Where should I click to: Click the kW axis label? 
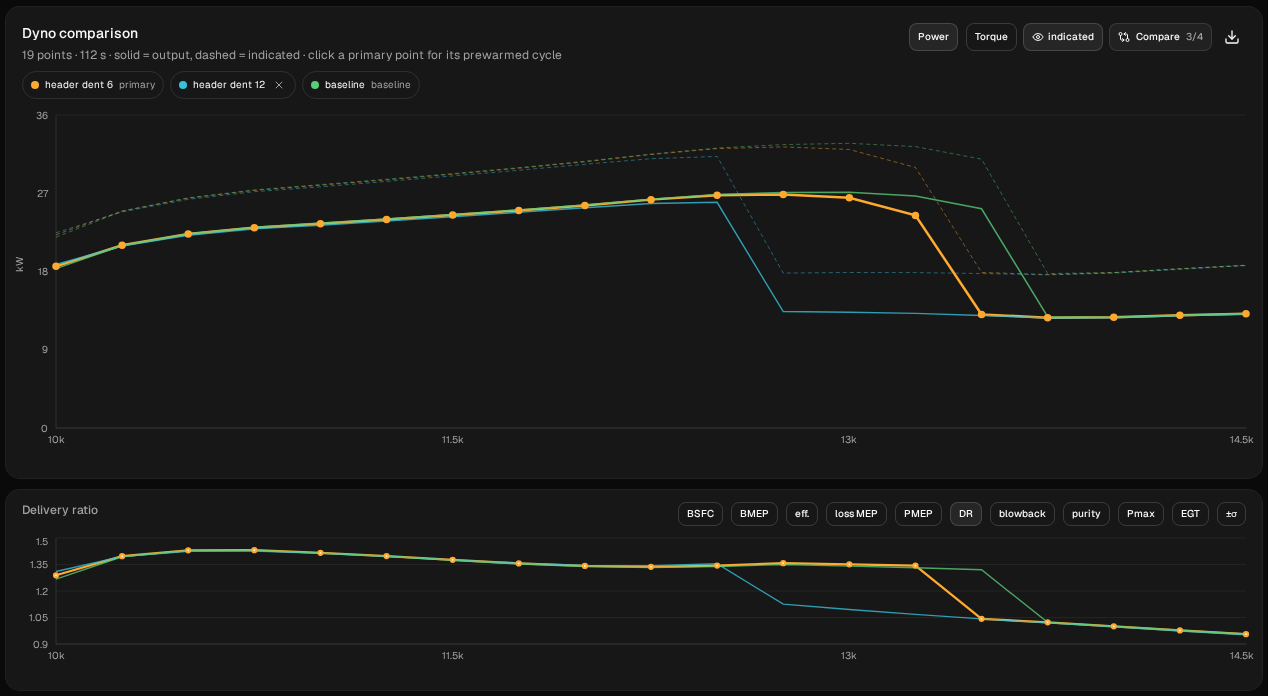pyautogui.click(x=19, y=264)
